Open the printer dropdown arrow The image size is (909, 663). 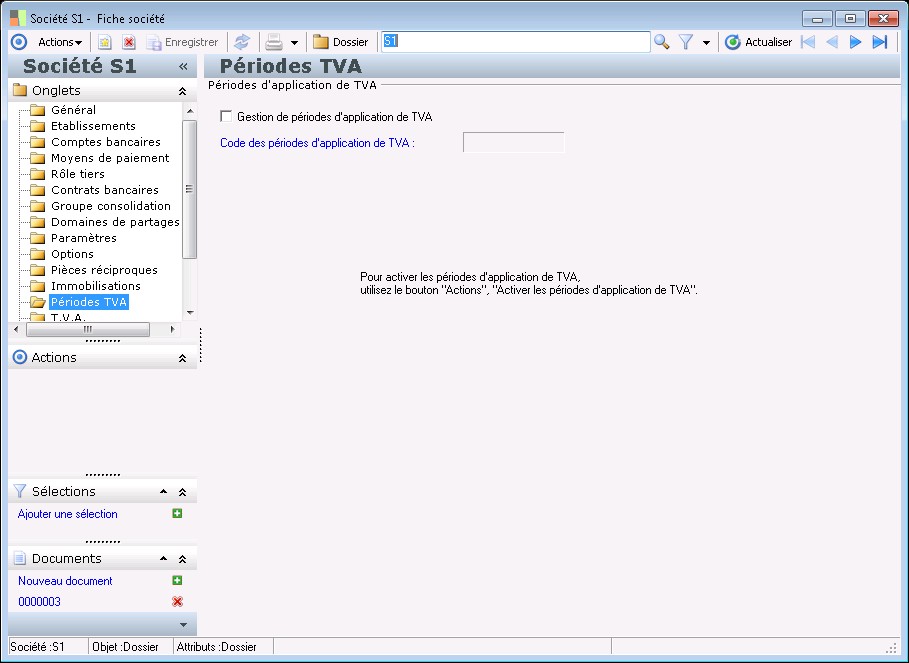click(294, 43)
